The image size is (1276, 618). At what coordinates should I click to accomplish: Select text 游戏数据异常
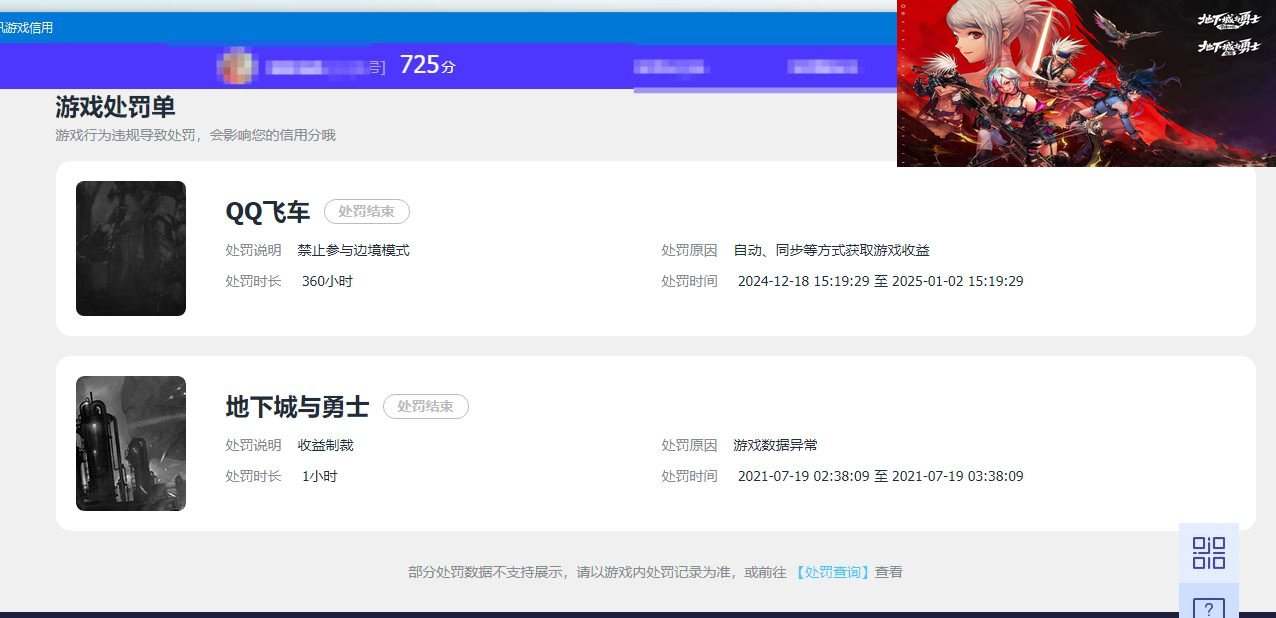click(775, 445)
